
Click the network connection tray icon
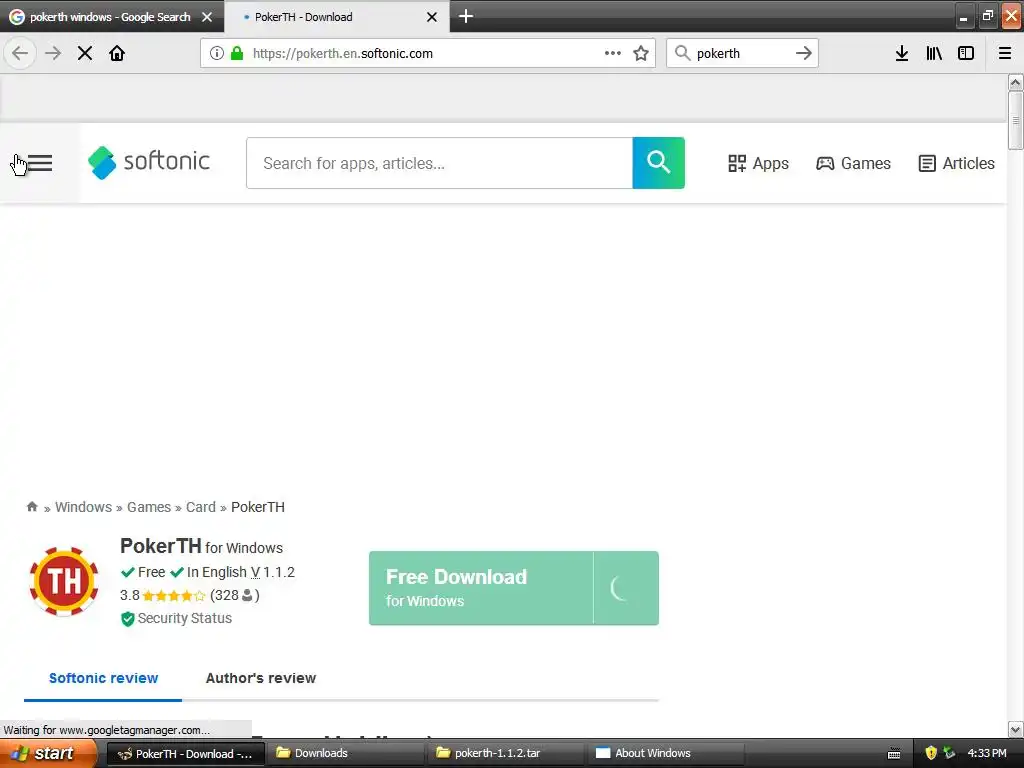[949, 753]
